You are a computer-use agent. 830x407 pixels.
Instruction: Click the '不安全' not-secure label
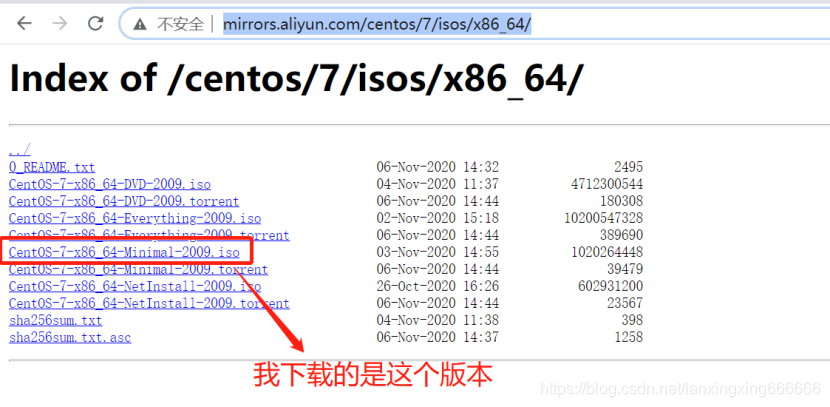181,24
